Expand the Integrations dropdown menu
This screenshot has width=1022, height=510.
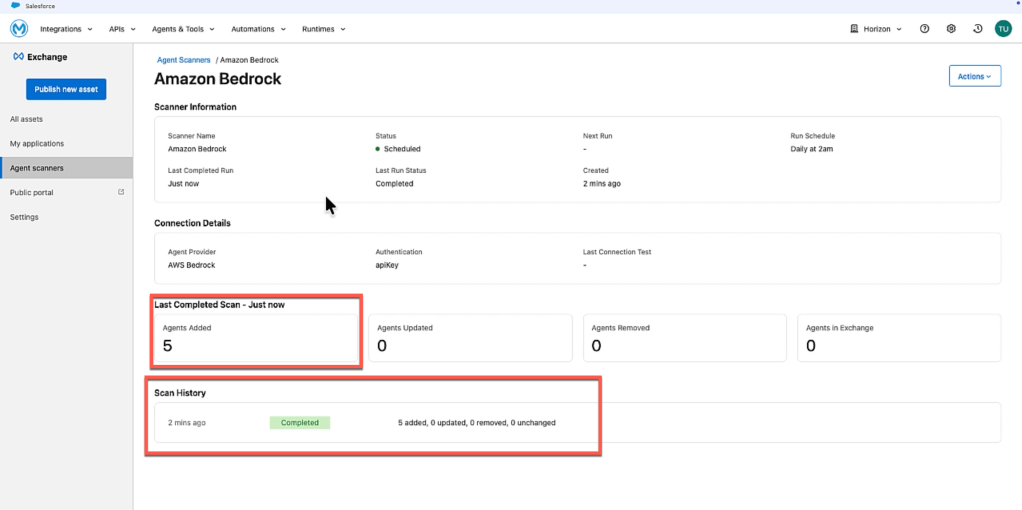(x=66, y=29)
